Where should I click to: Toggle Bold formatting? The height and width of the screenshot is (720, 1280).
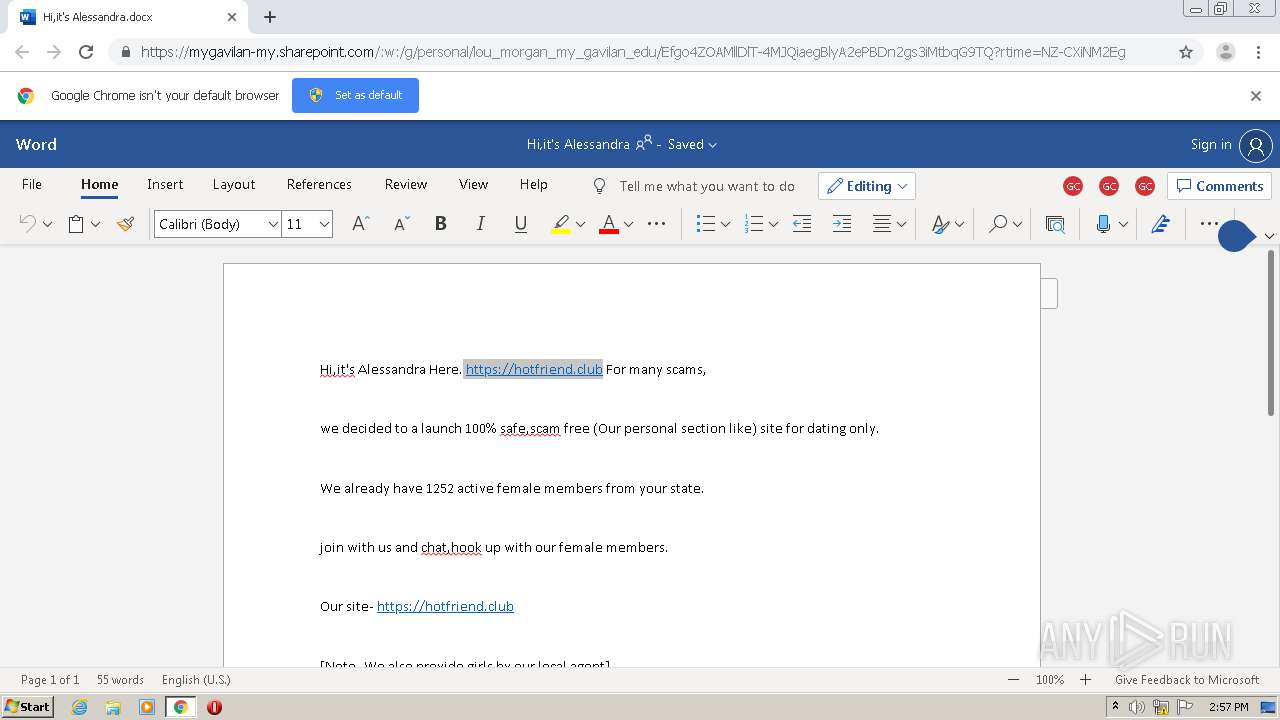click(x=440, y=224)
